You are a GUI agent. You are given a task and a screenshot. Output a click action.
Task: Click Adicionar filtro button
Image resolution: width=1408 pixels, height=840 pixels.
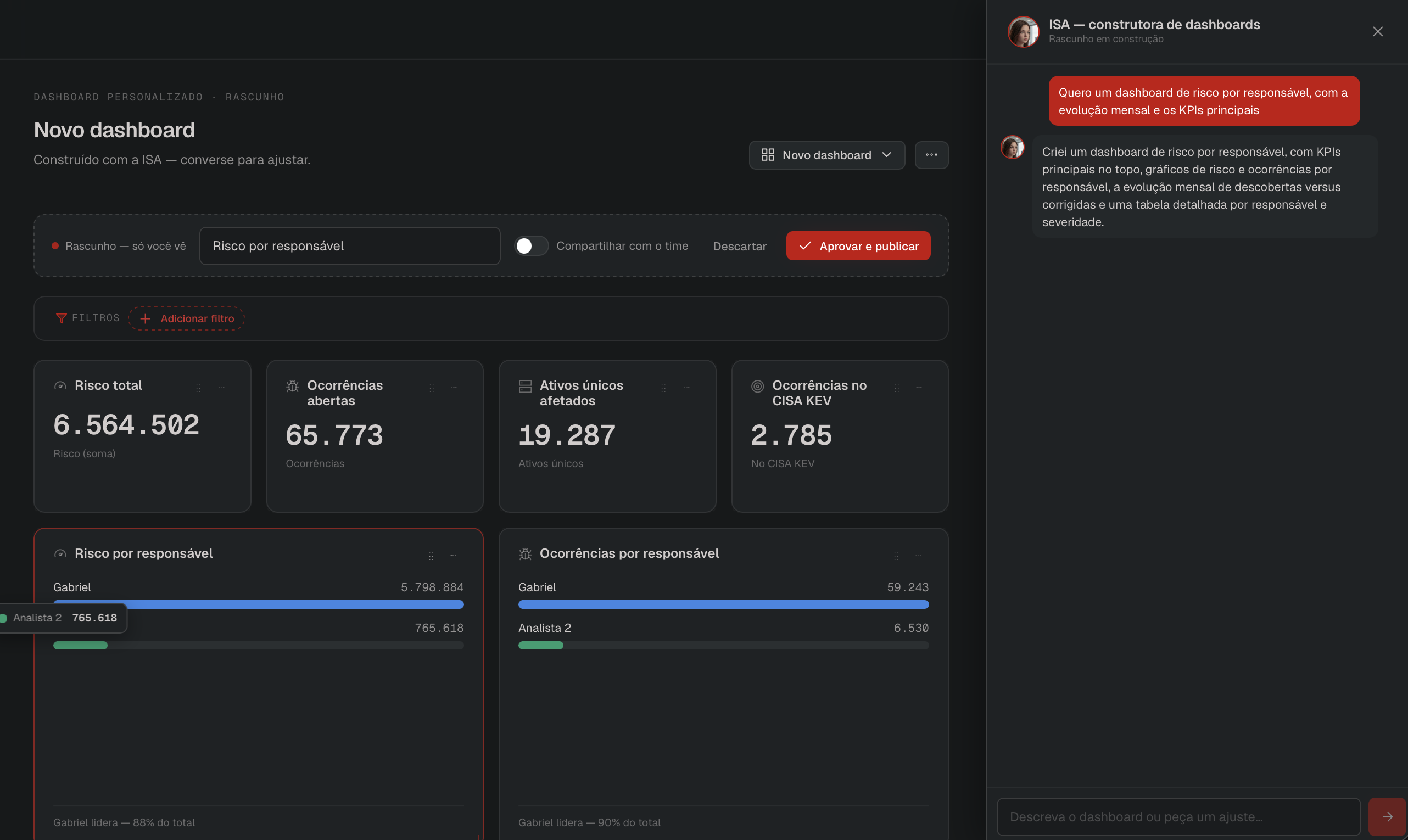point(186,318)
